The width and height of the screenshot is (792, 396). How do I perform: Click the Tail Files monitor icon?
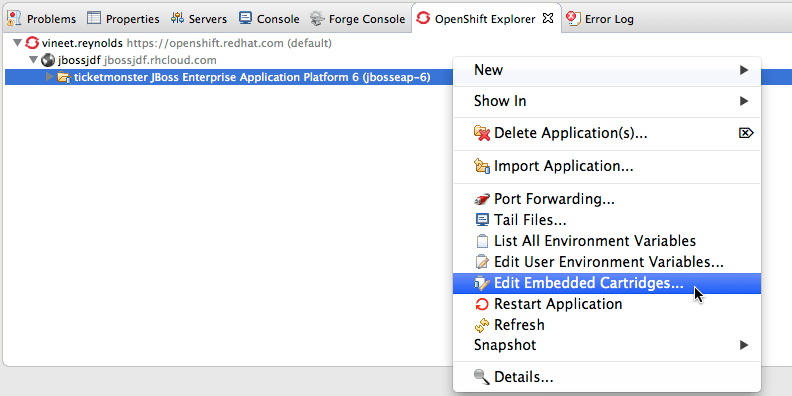pyautogui.click(x=482, y=220)
